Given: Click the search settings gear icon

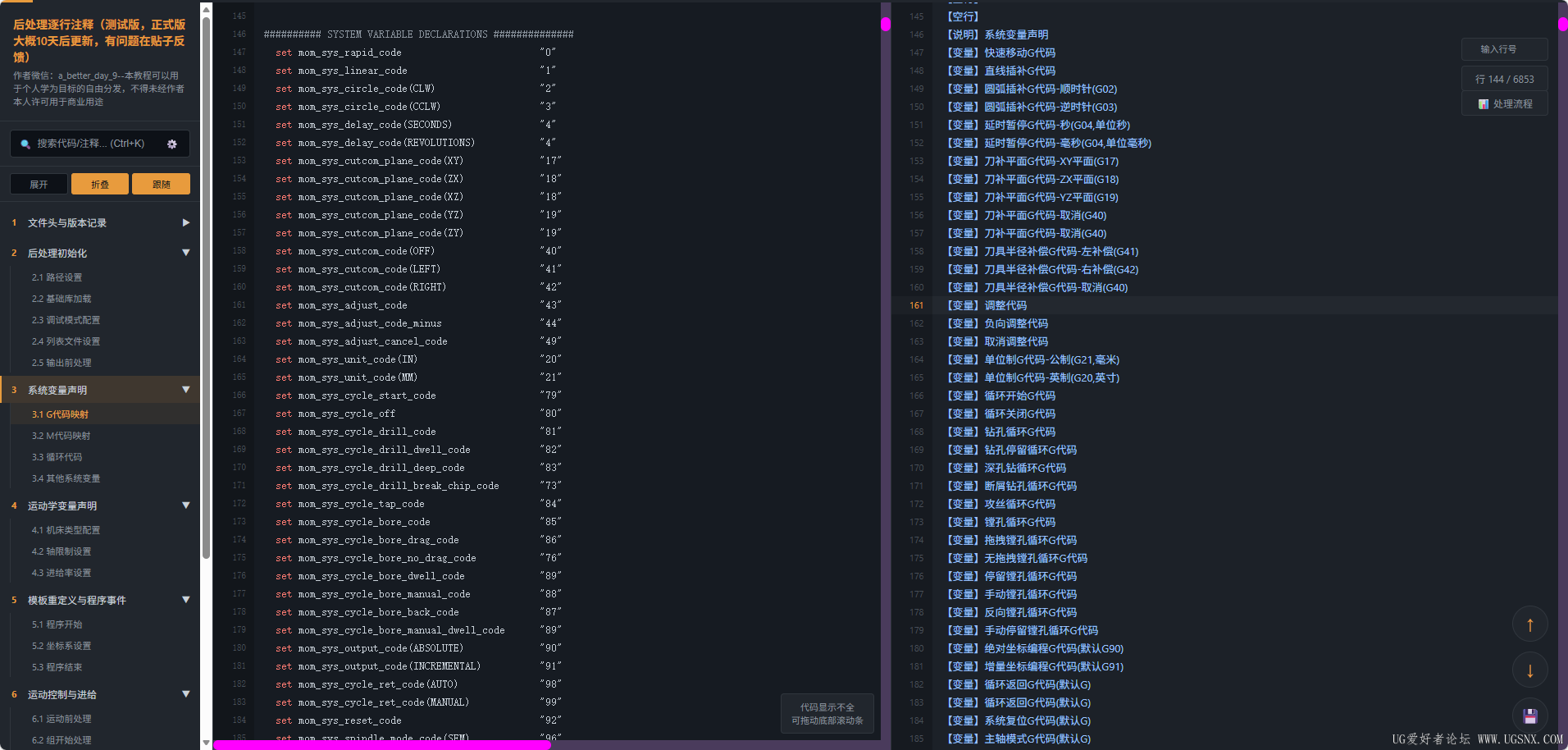Looking at the screenshot, I should [x=172, y=144].
